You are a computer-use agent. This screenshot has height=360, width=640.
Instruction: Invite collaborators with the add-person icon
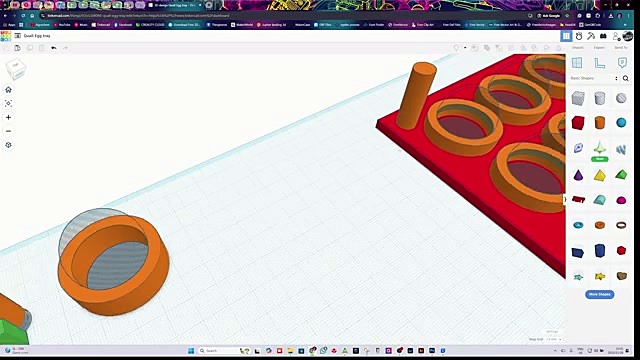click(x=616, y=36)
